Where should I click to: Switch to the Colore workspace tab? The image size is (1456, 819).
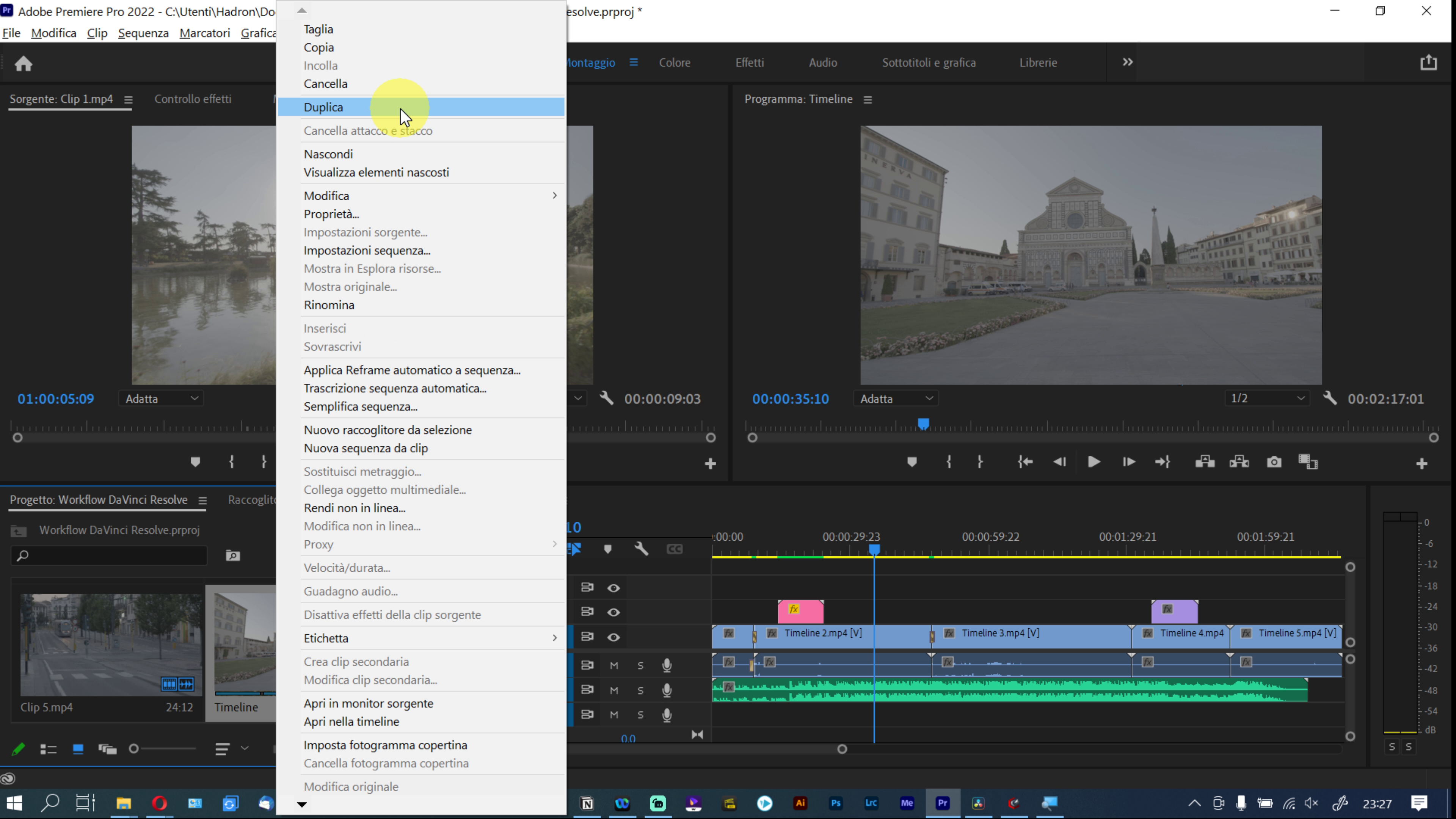[x=674, y=63]
